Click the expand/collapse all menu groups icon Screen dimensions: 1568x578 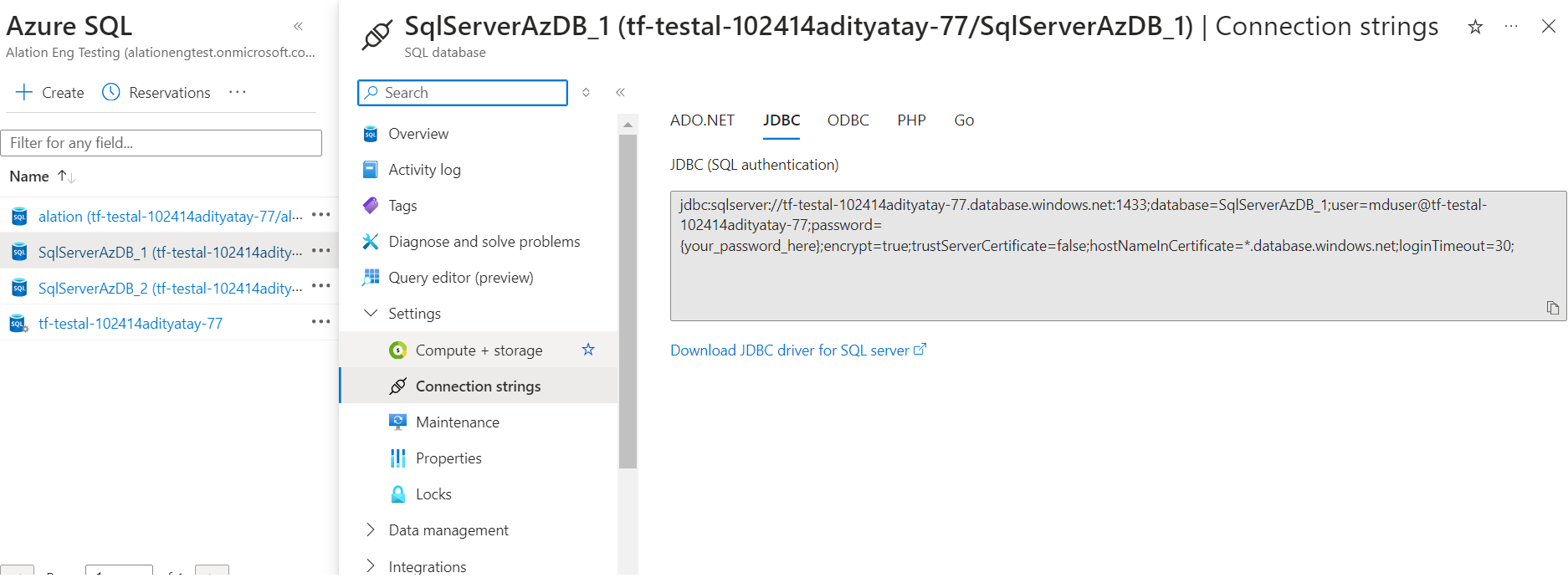(x=586, y=92)
